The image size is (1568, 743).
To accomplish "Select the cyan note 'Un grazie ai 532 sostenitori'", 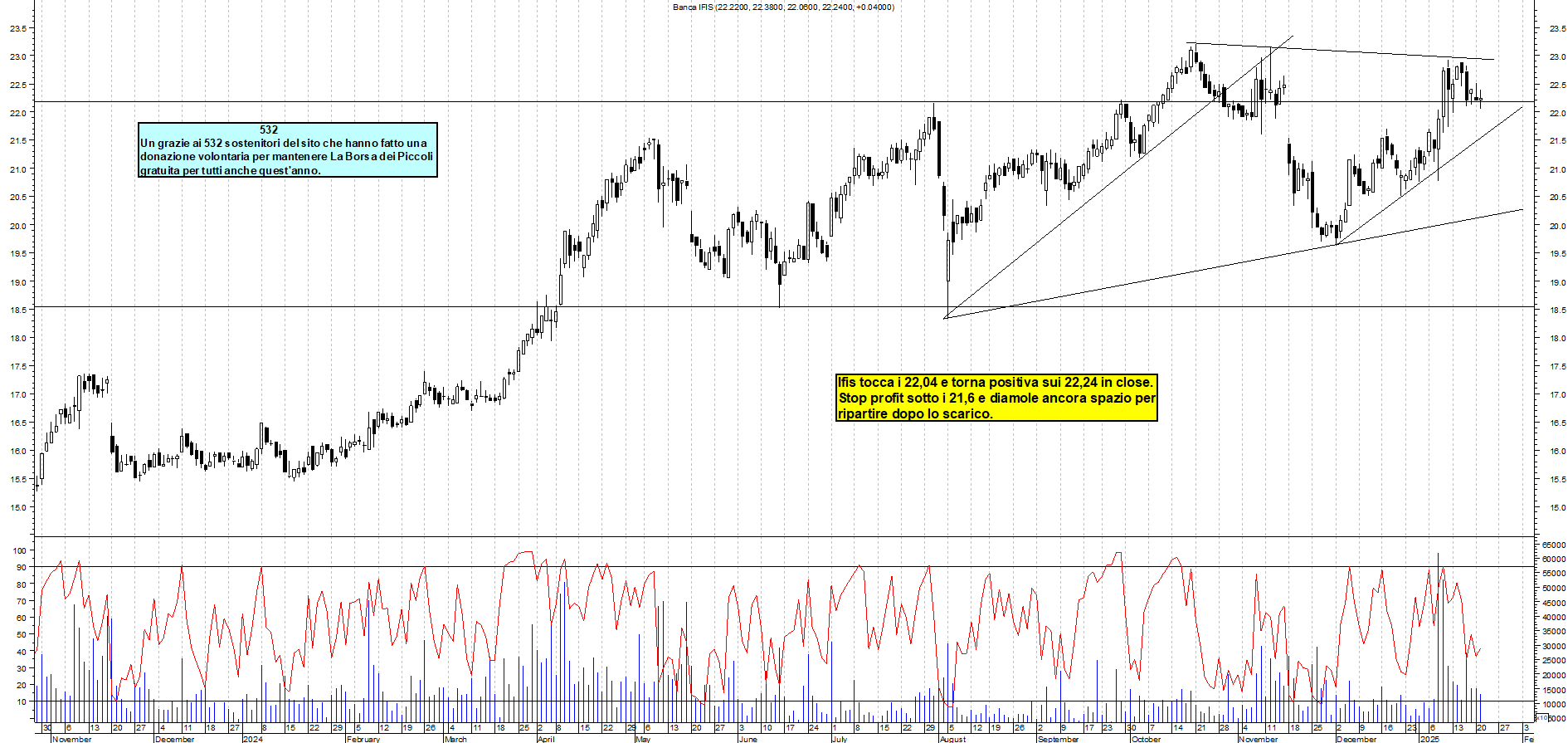I will coord(287,150).
